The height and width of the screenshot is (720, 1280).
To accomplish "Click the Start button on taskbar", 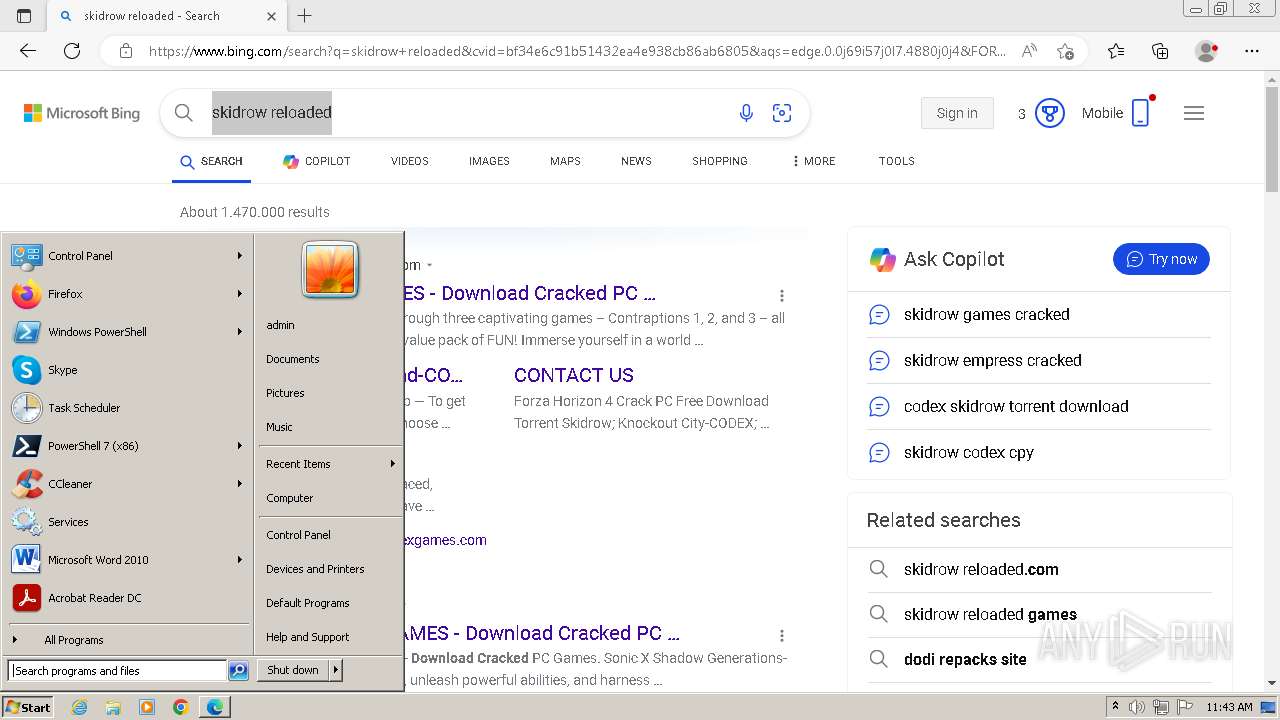I will (28, 707).
